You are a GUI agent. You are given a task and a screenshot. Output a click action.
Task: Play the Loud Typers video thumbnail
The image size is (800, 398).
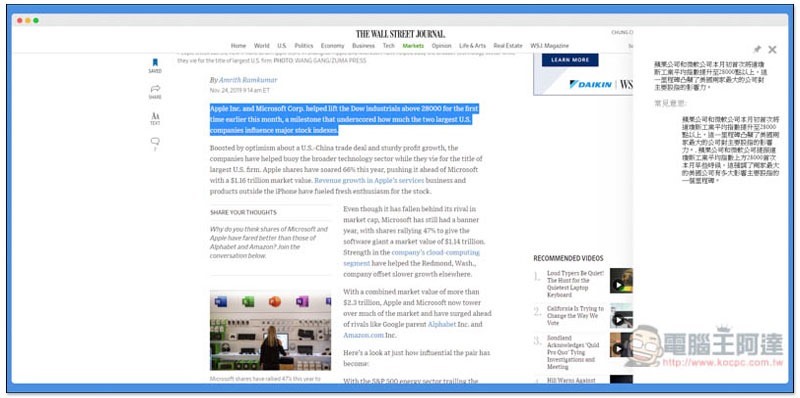(621, 281)
